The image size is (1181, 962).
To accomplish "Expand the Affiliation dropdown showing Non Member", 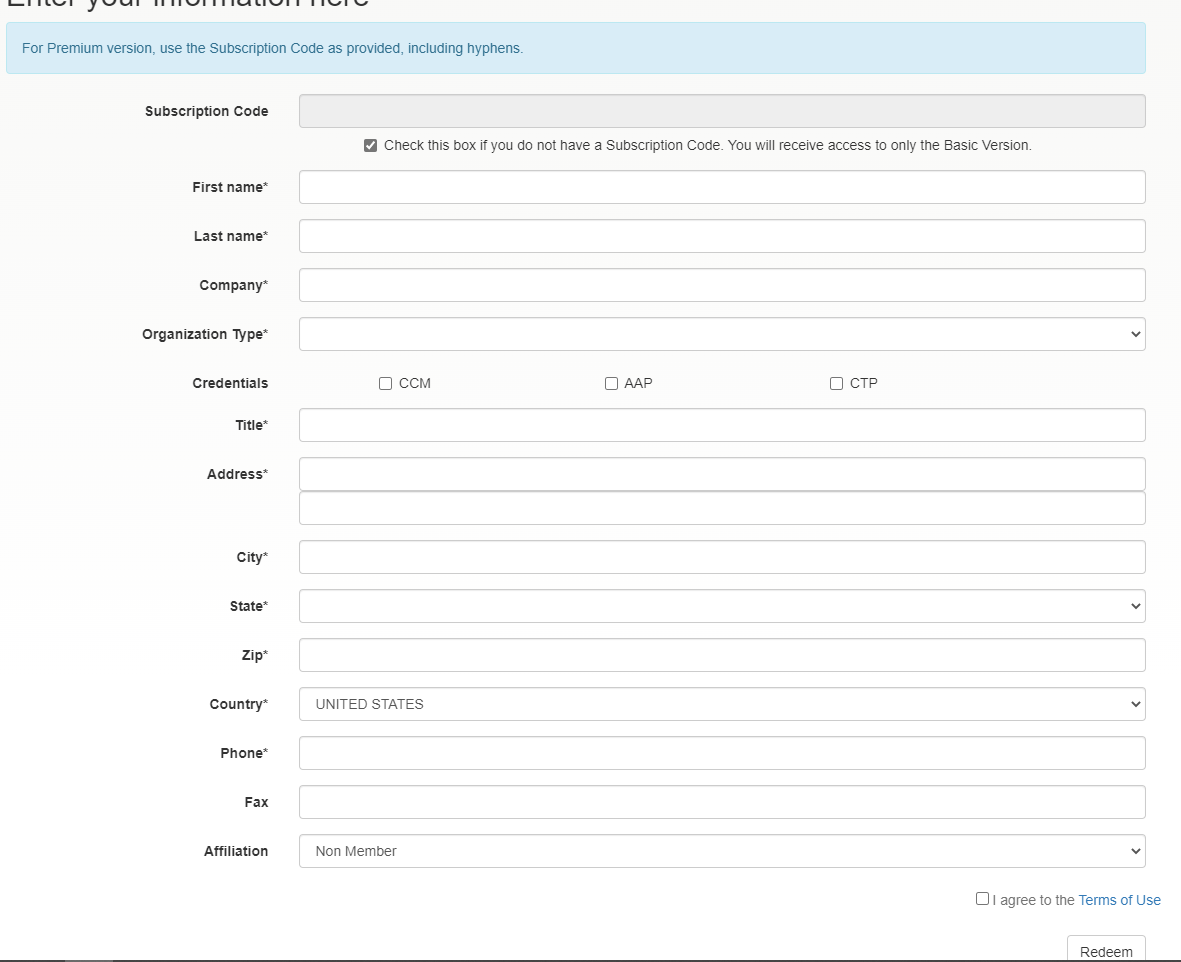I will tap(722, 850).
